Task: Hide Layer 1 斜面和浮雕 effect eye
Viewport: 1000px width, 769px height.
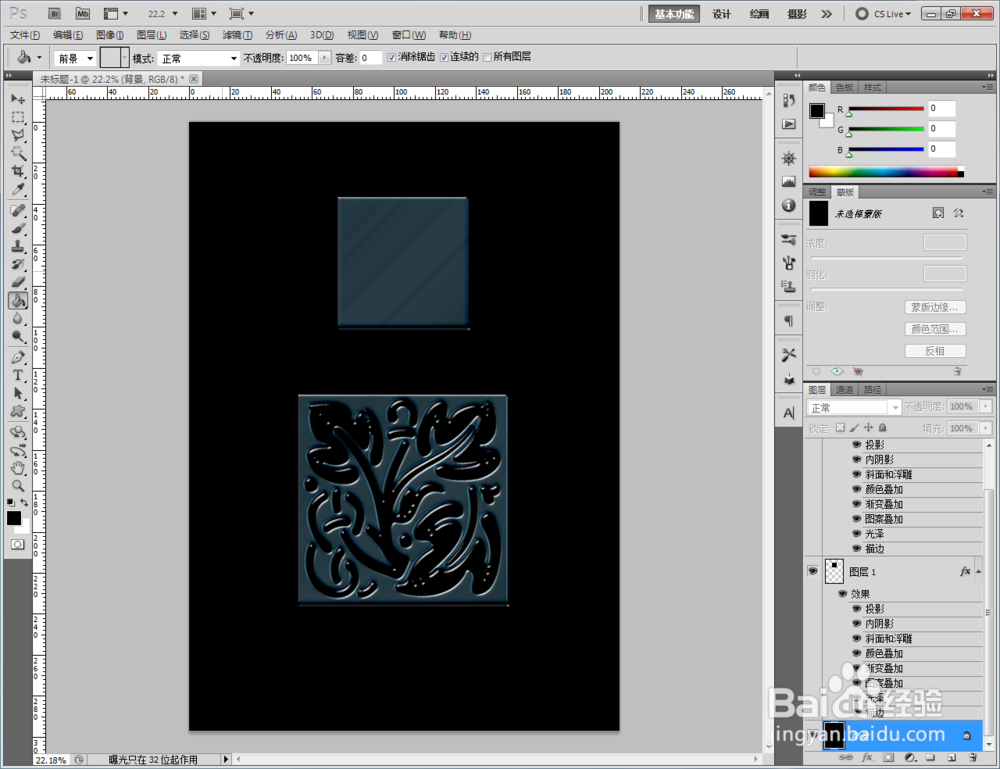Action: pyautogui.click(x=857, y=638)
